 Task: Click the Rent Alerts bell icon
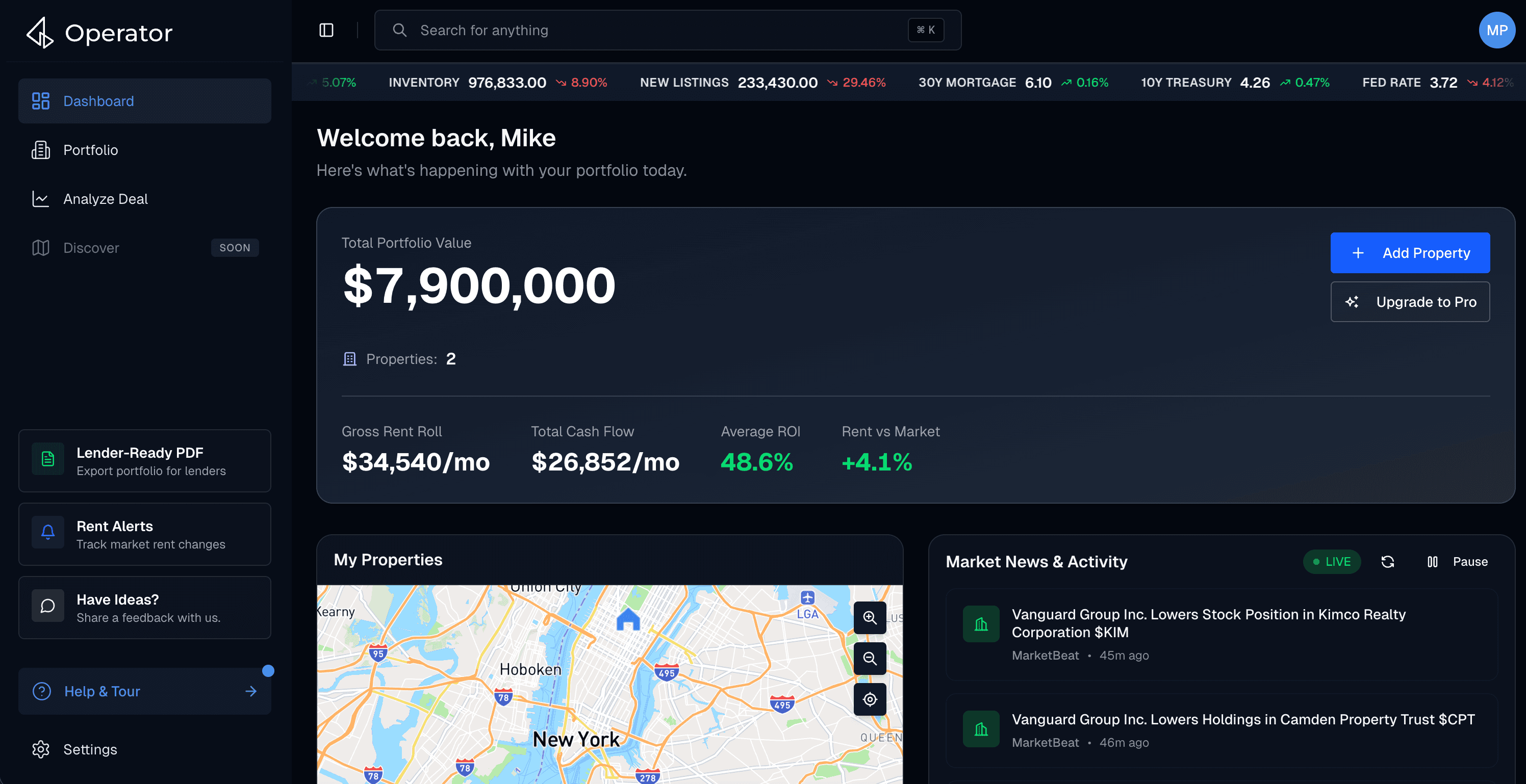[x=47, y=532]
